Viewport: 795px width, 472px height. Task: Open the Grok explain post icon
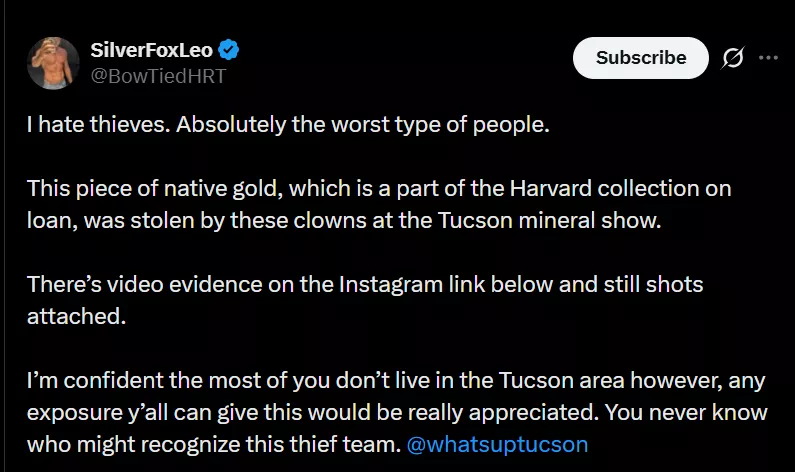coord(733,58)
